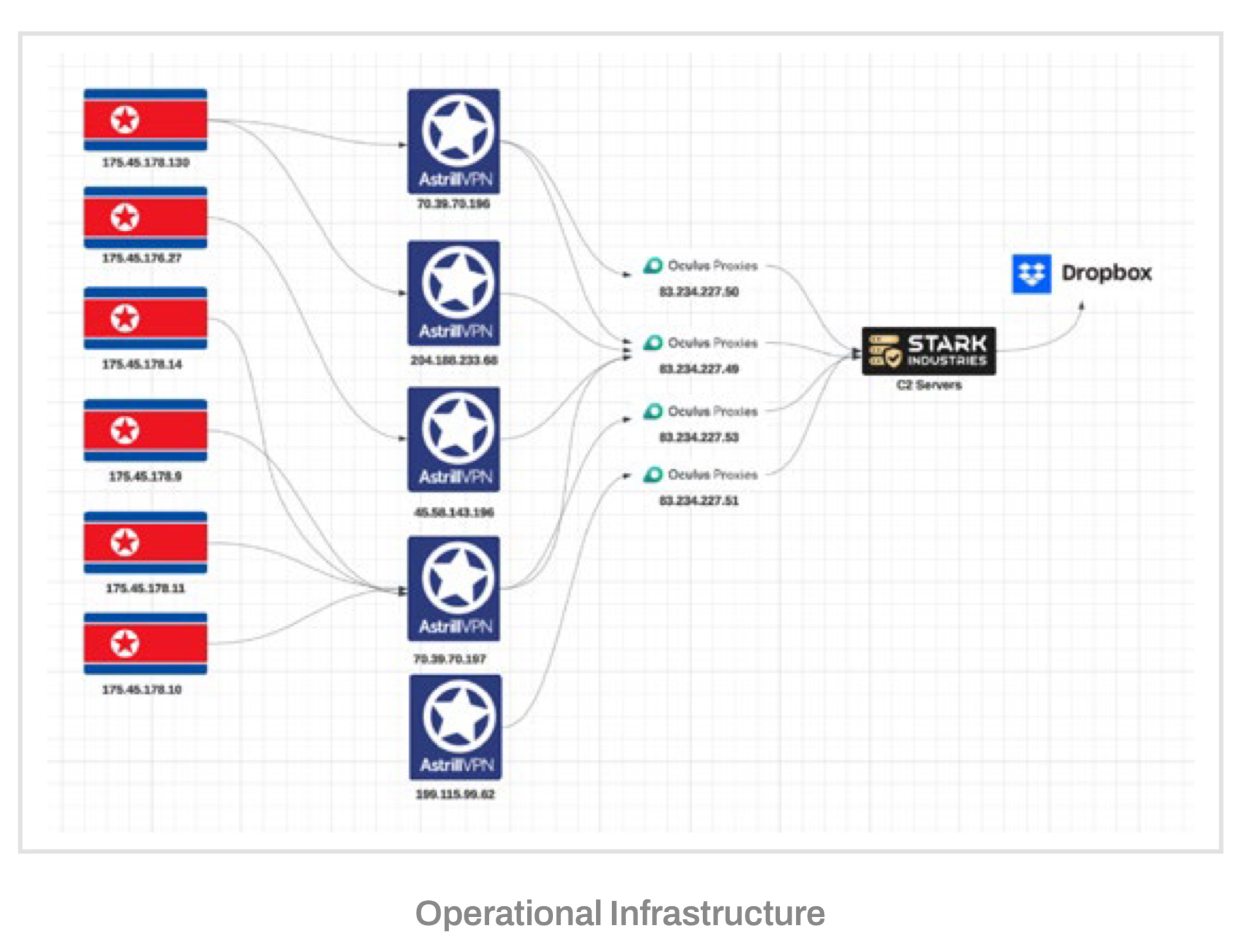Select the AstrillVPN node above the 199.115 address
This screenshot has width=1247, height=952.
455,727
